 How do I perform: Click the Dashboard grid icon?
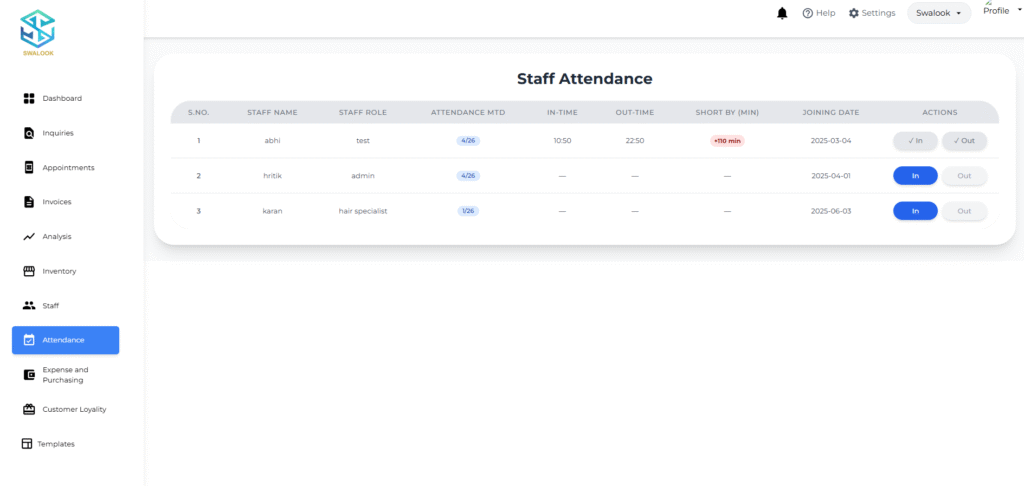pyautogui.click(x=29, y=98)
